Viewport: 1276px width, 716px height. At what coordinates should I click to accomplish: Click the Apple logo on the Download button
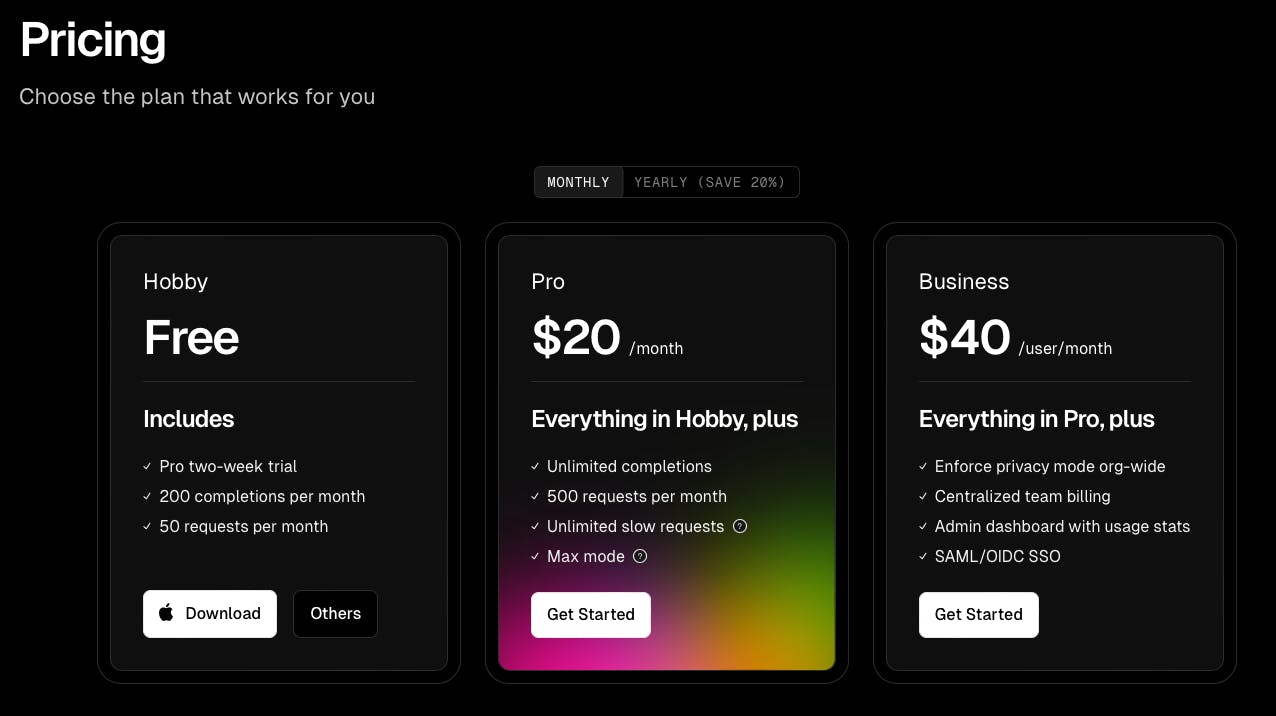pos(166,613)
